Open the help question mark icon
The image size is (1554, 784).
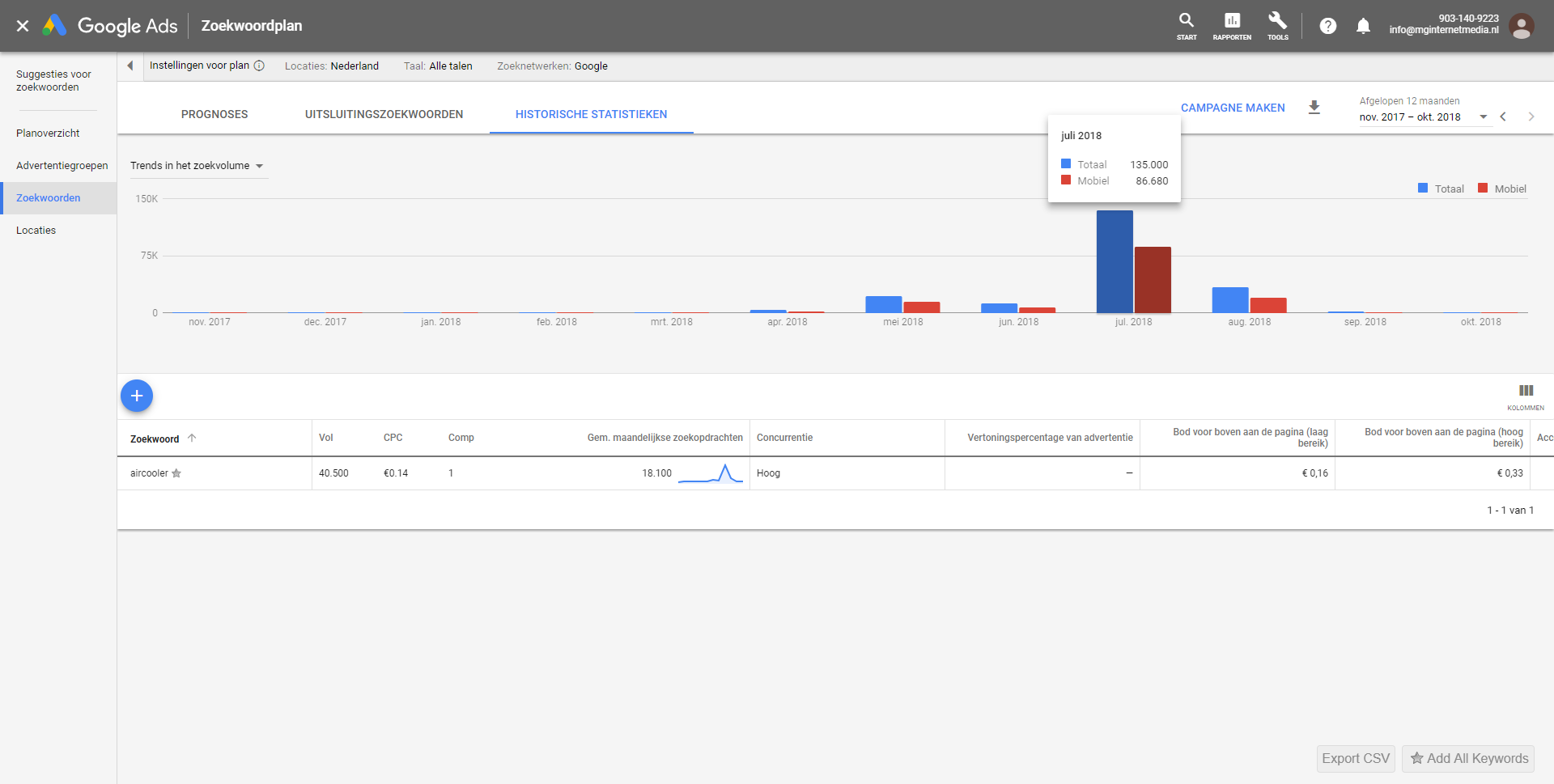(1327, 26)
